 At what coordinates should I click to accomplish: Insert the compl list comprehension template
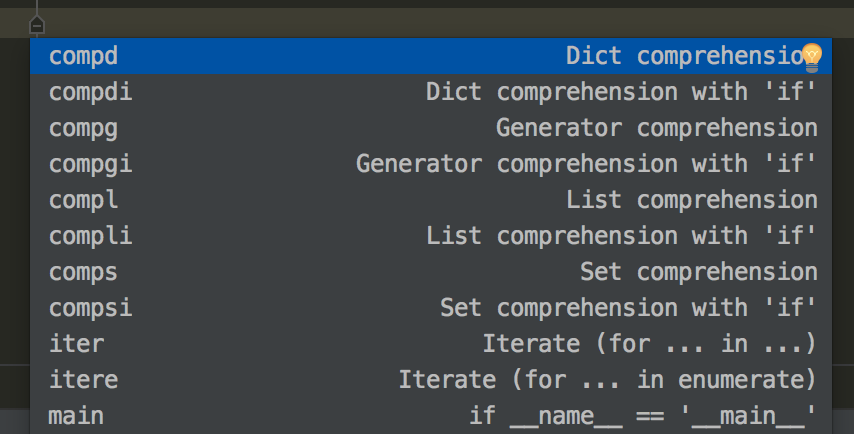pyautogui.click(x=84, y=199)
